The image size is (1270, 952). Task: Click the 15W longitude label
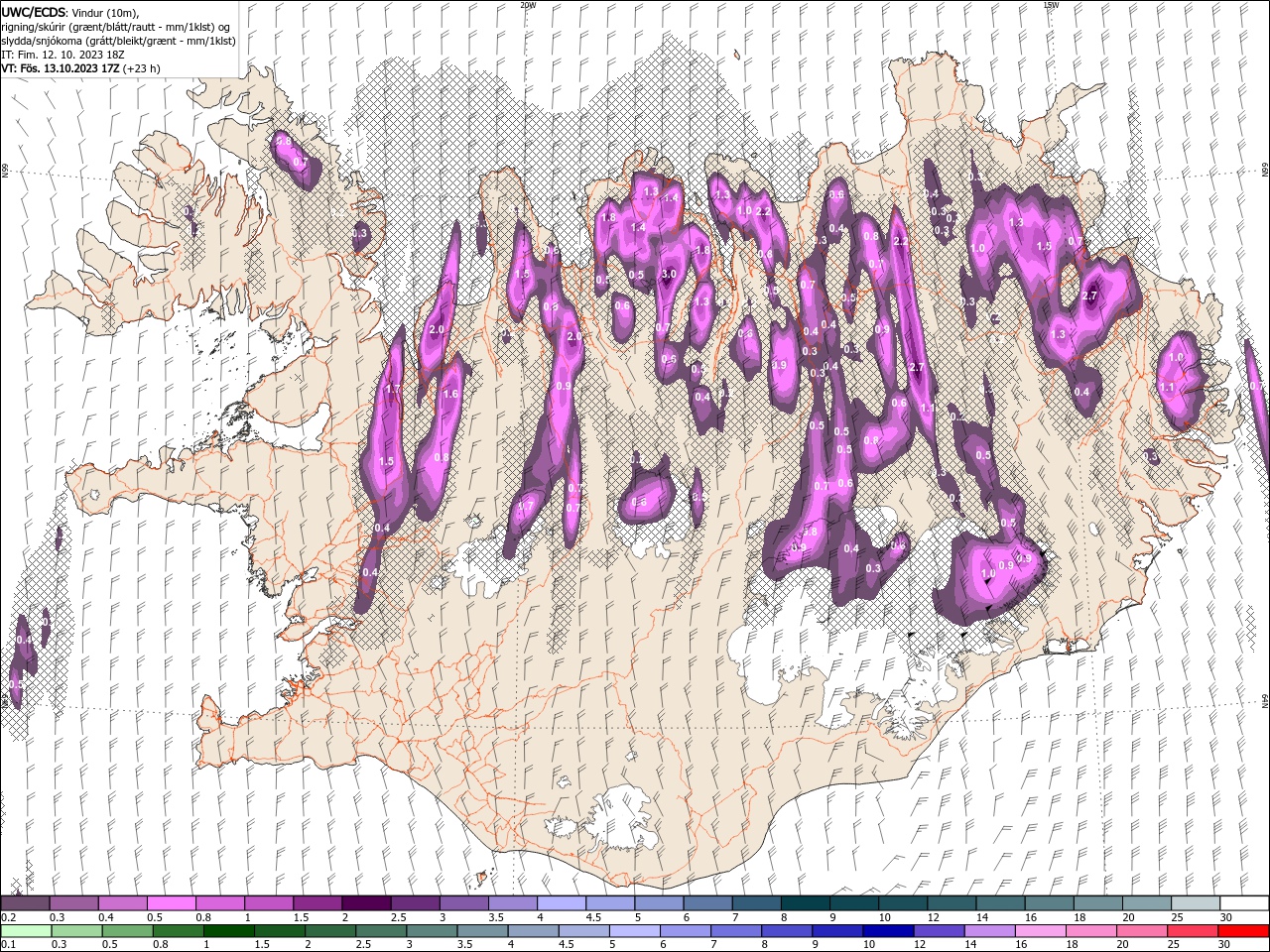click(1051, 5)
